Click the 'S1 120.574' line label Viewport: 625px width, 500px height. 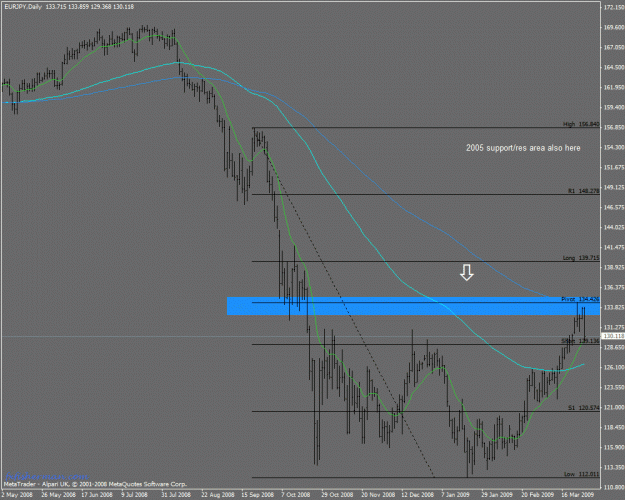583,408
